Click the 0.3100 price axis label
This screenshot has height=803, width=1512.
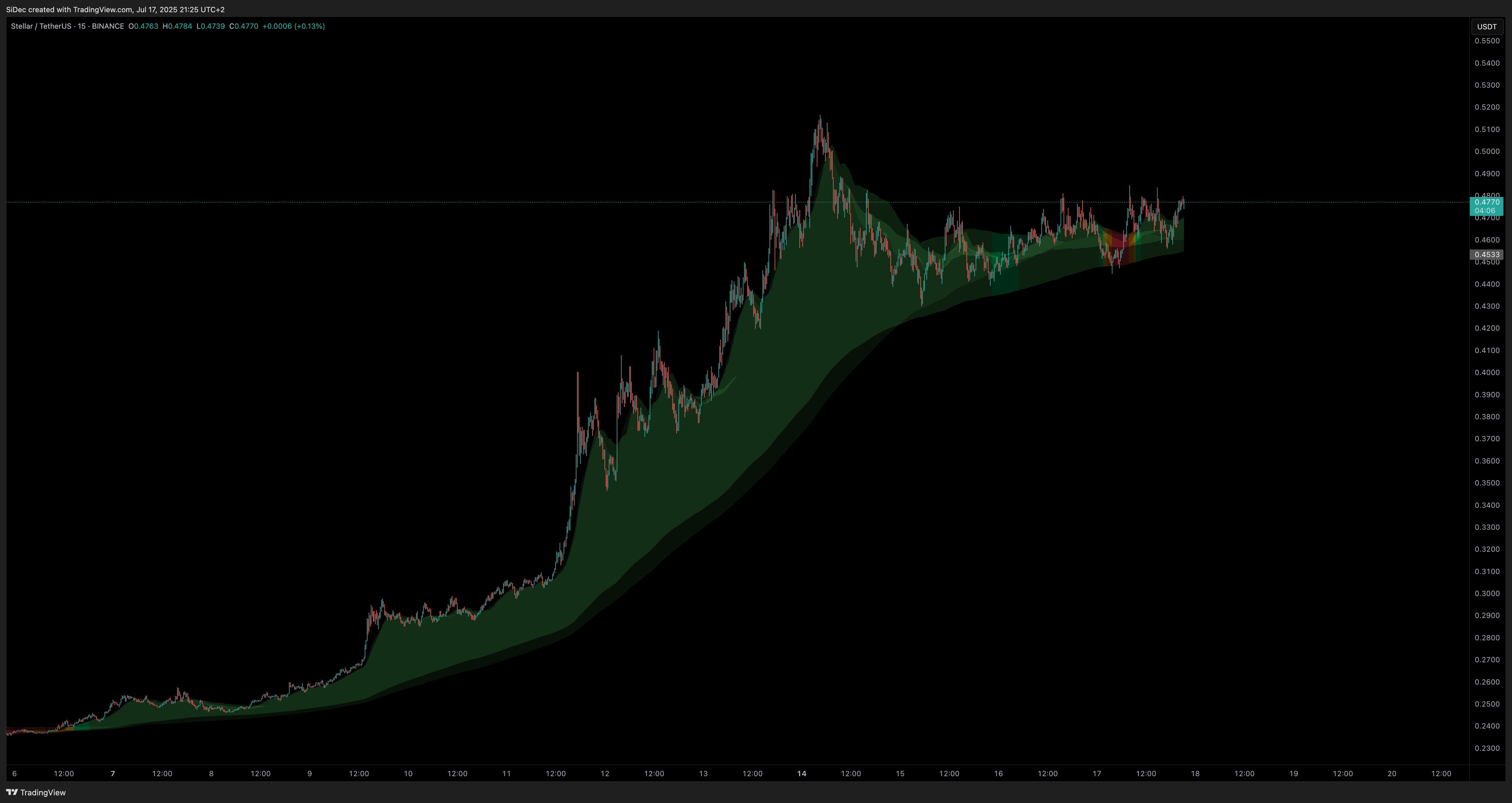point(1487,571)
